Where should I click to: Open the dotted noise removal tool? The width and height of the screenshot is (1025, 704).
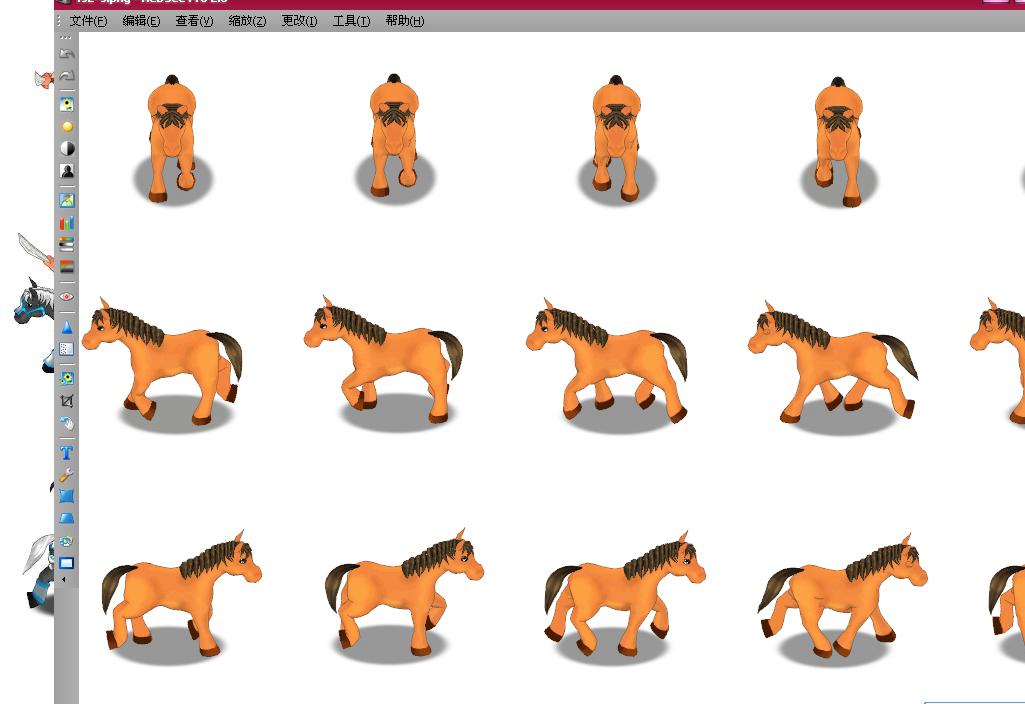[67, 349]
